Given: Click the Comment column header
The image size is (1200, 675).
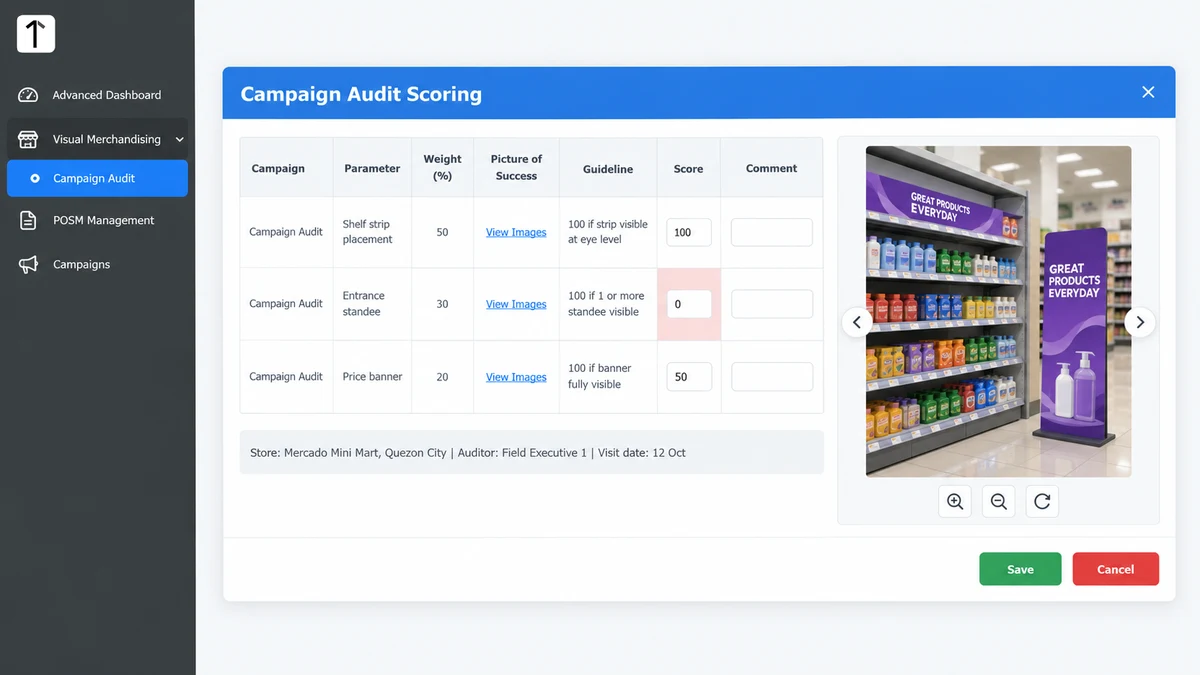Looking at the screenshot, I should pos(771,168).
